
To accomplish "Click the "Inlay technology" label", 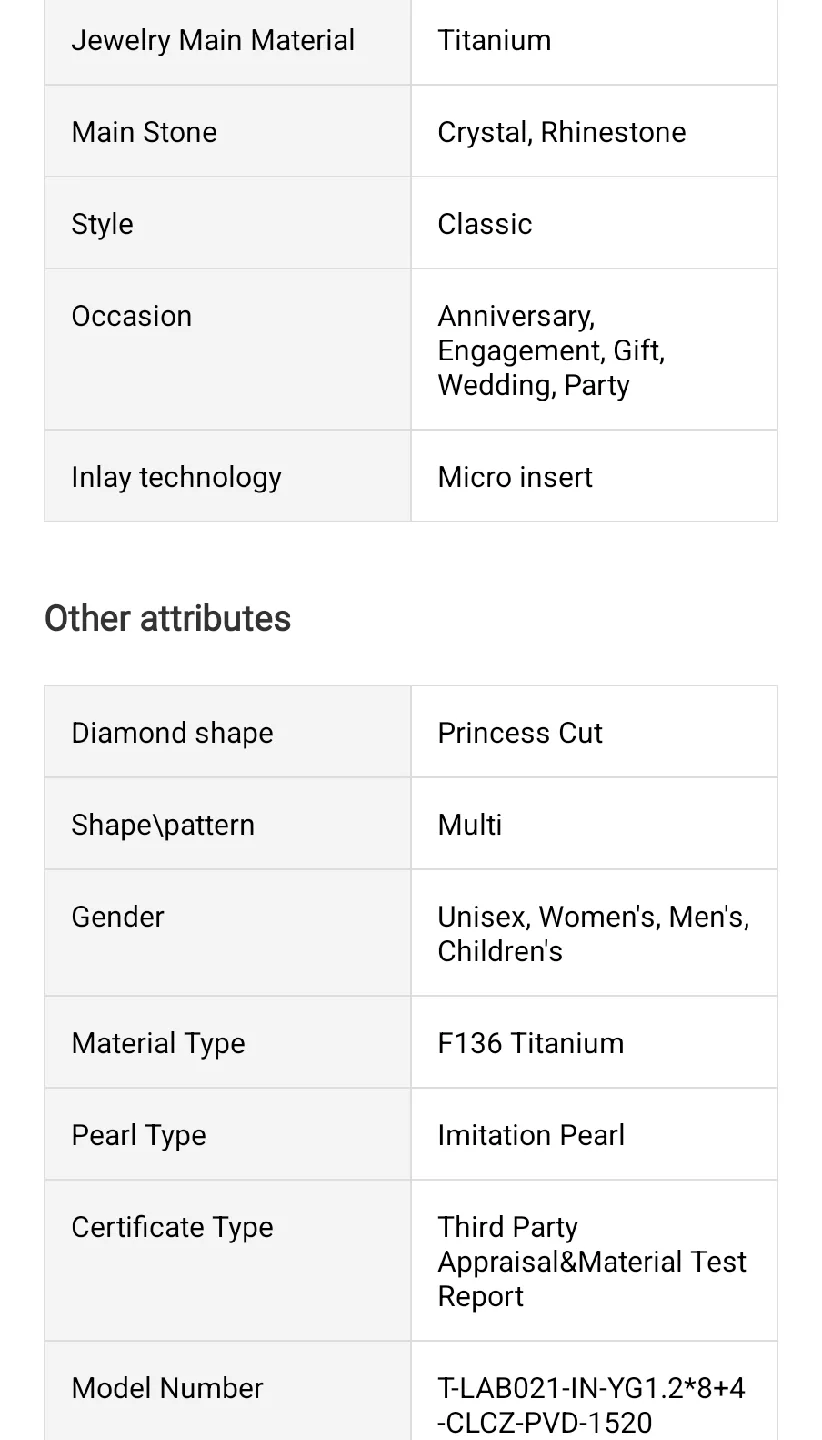I will pos(176,477).
